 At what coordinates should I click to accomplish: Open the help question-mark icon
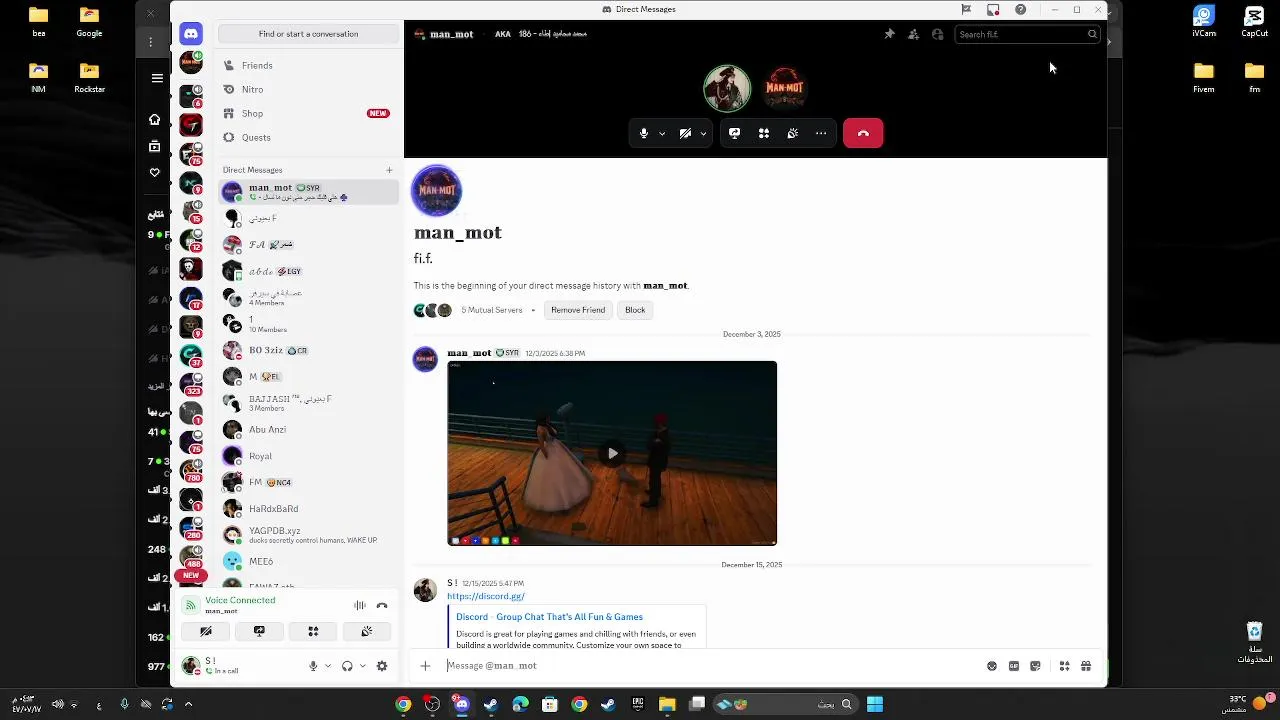[x=1020, y=10]
